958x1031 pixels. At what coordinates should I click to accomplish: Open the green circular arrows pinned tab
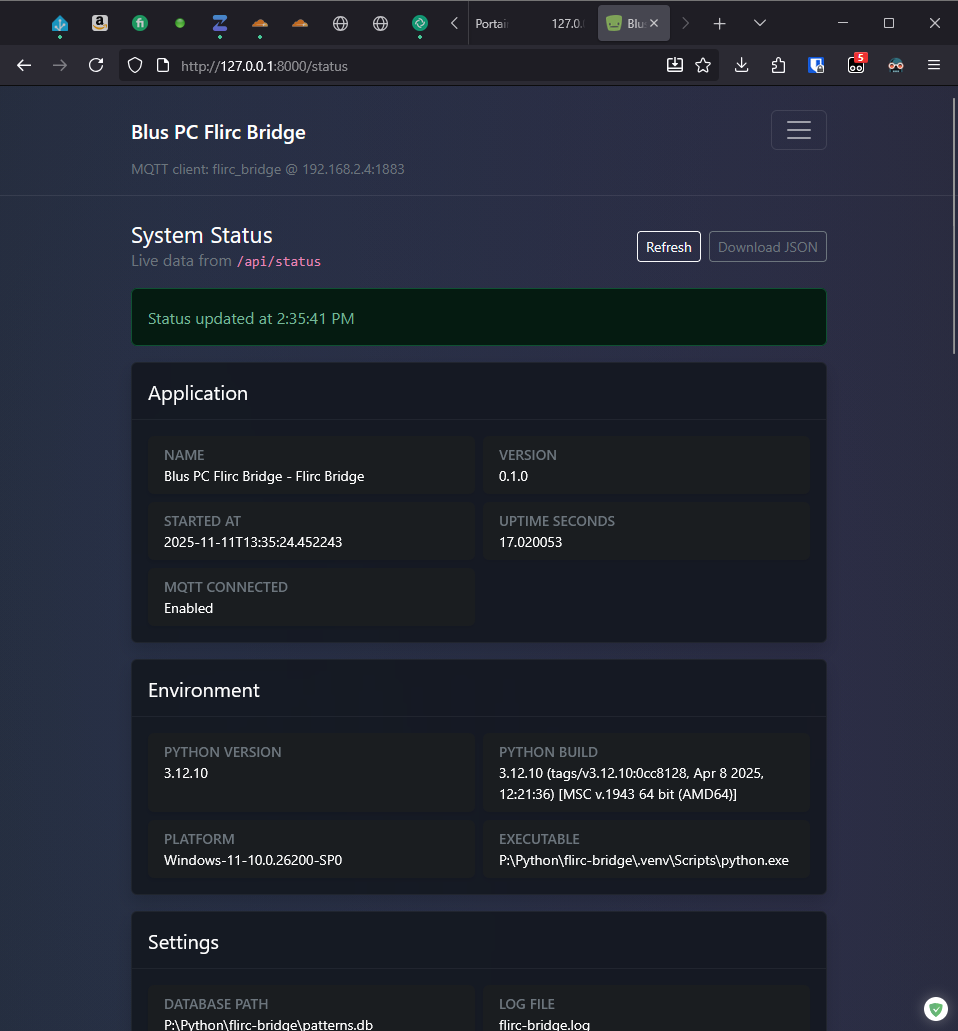point(419,24)
